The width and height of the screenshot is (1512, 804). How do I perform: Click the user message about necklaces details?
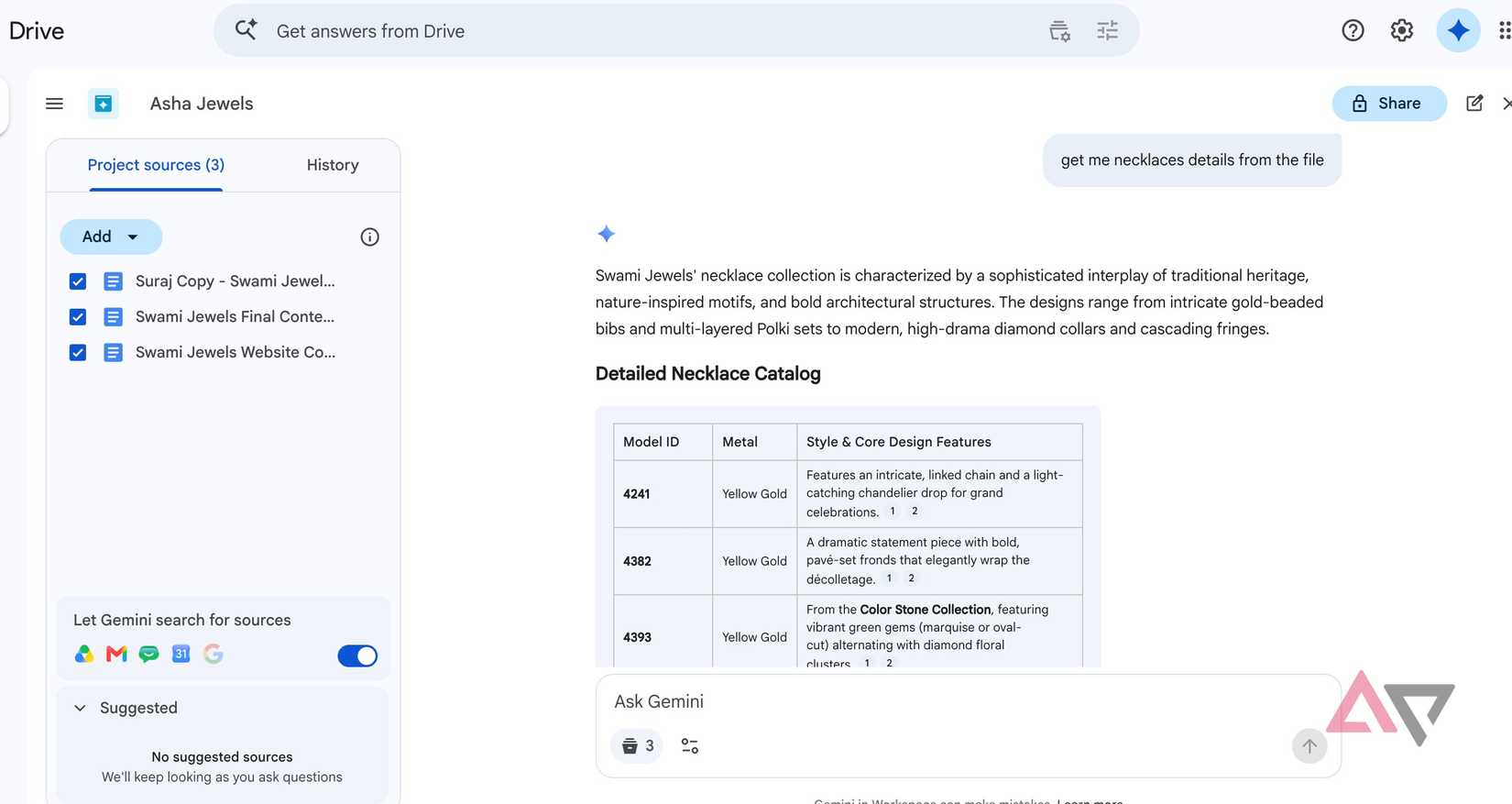[1192, 160]
